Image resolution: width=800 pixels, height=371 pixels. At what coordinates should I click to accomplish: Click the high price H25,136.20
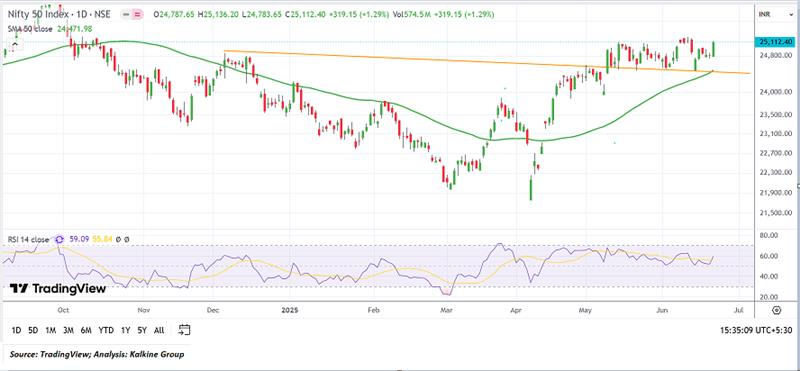[x=219, y=15]
